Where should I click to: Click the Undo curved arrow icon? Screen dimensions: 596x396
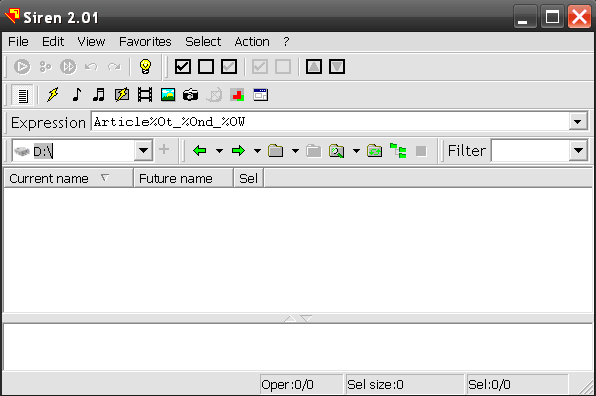click(x=91, y=67)
